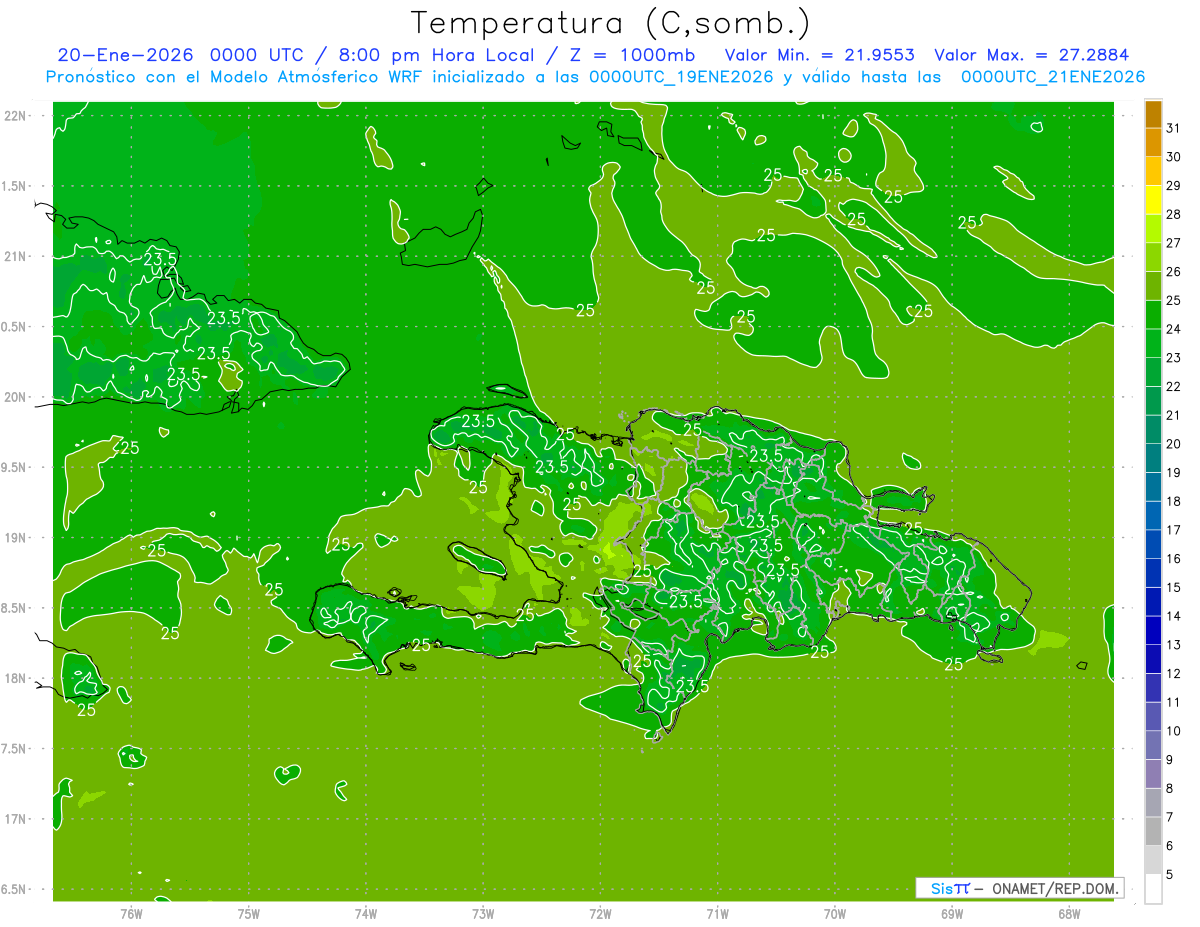Click the '21N' latitude axis label

click(14, 257)
